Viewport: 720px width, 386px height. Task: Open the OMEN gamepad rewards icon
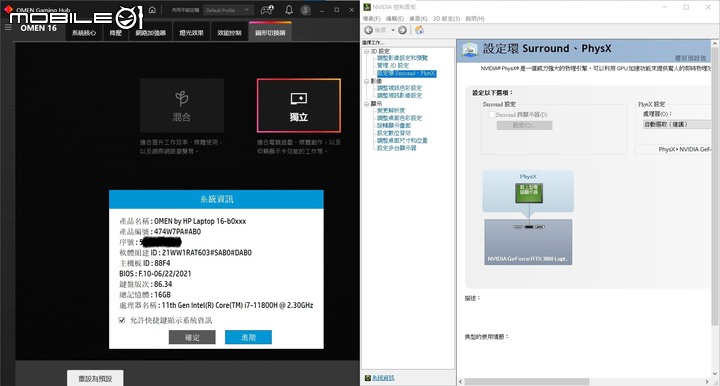click(267, 10)
